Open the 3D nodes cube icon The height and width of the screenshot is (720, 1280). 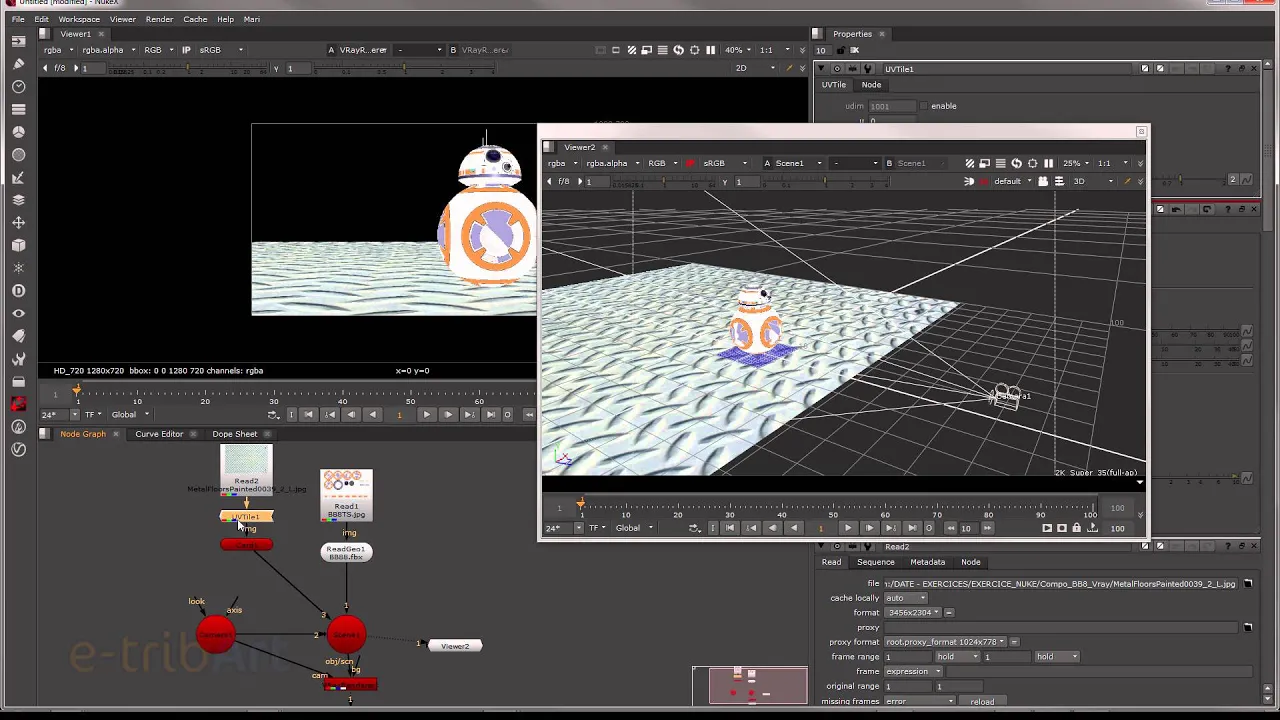tap(18, 245)
